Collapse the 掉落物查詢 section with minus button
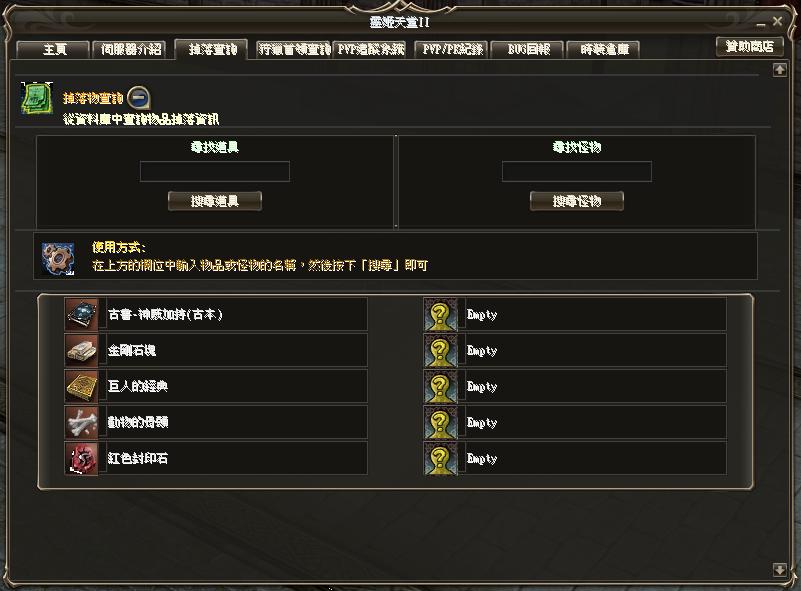 (138, 98)
